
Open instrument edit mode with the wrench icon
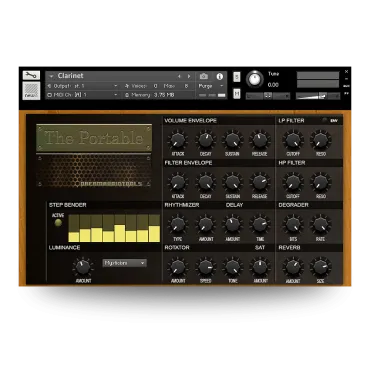click(x=31, y=75)
